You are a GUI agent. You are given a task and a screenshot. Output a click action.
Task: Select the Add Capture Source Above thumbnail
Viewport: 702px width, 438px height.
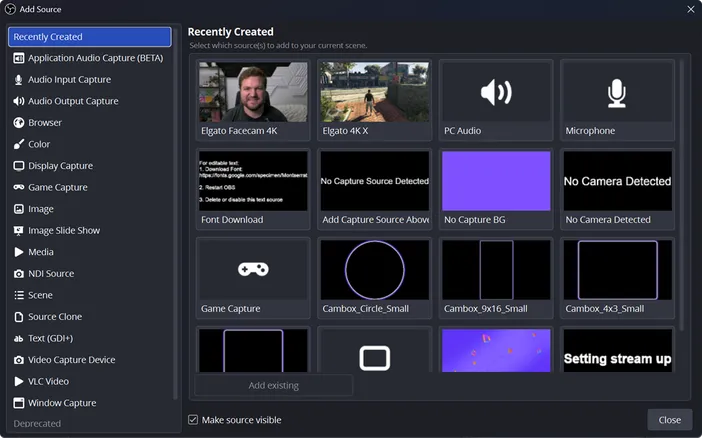coord(375,181)
